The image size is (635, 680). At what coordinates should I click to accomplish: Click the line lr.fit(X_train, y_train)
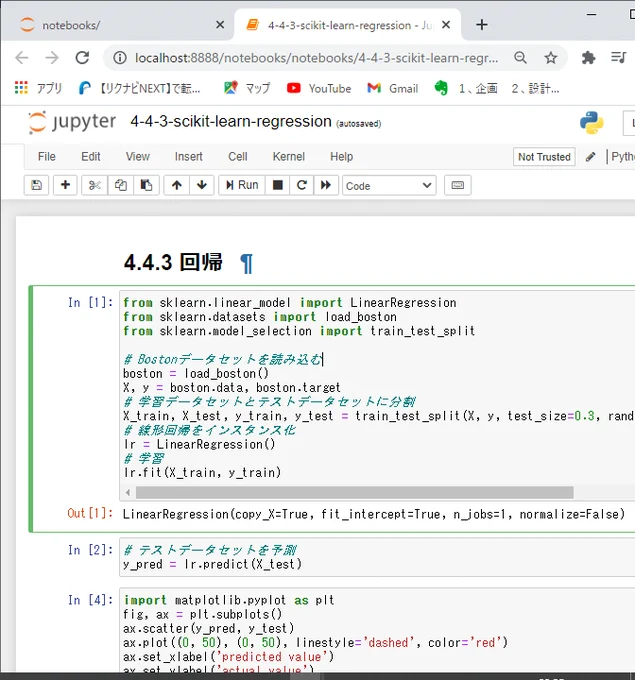tap(202, 472)
